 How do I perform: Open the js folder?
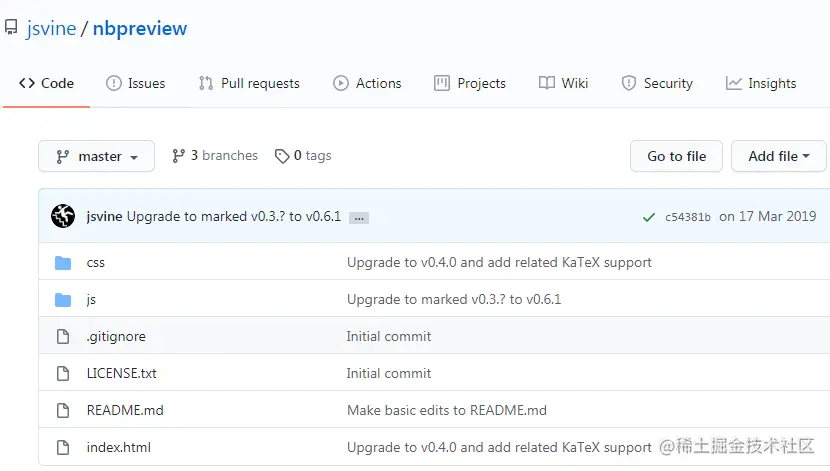tap(91, 300)
